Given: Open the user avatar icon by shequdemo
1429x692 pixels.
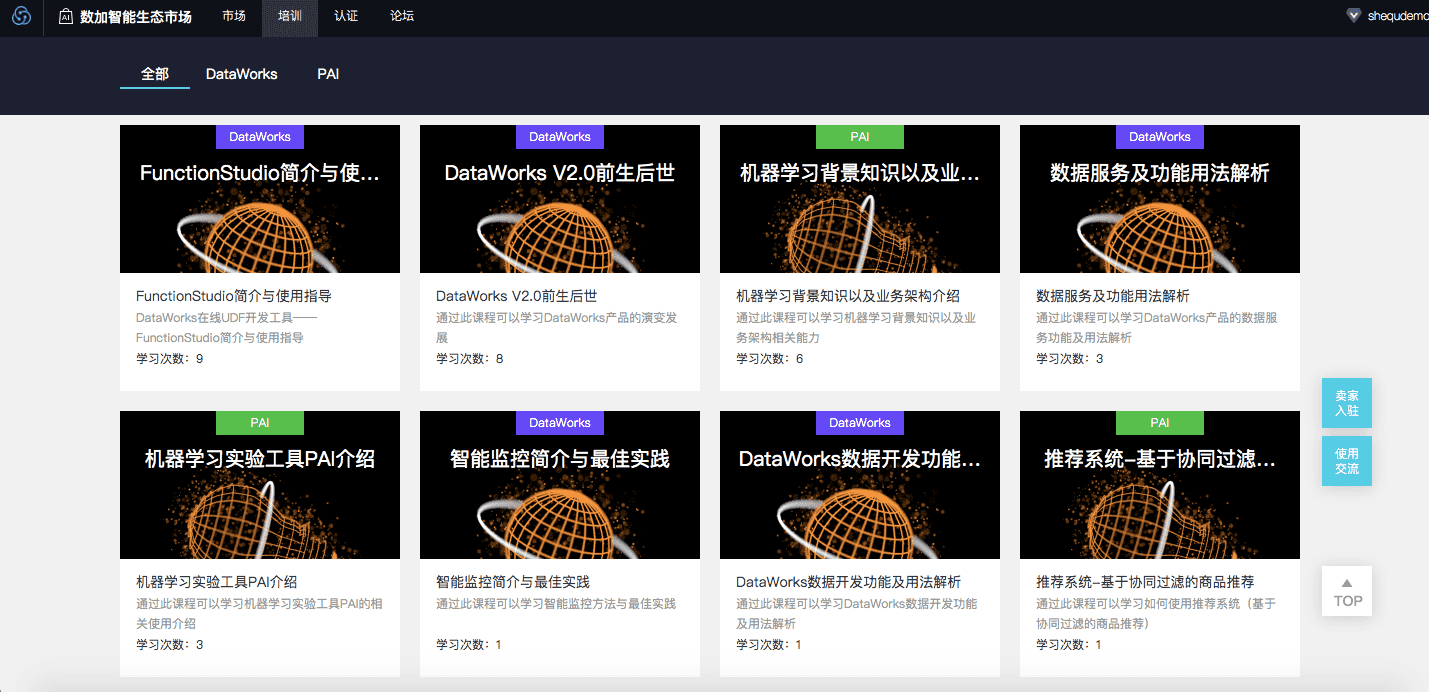Looking at the screenshot, I should click(1354, 16).
